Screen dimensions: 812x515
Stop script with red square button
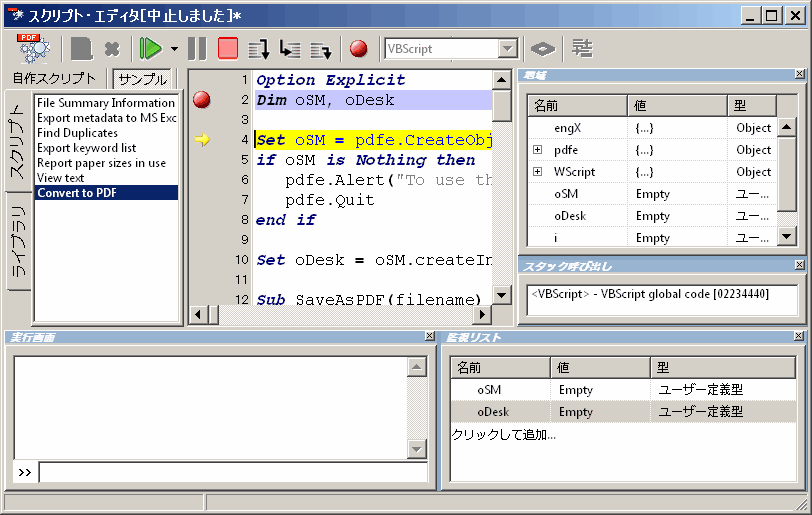click(228, 49)
